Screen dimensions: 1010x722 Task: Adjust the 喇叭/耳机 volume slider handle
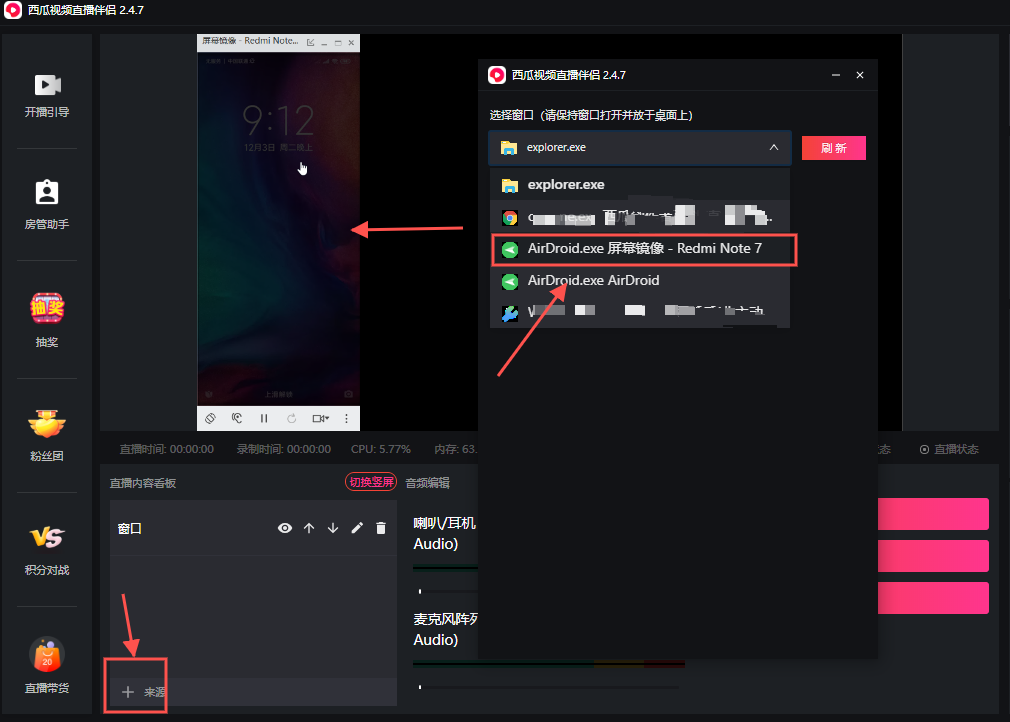420,591
